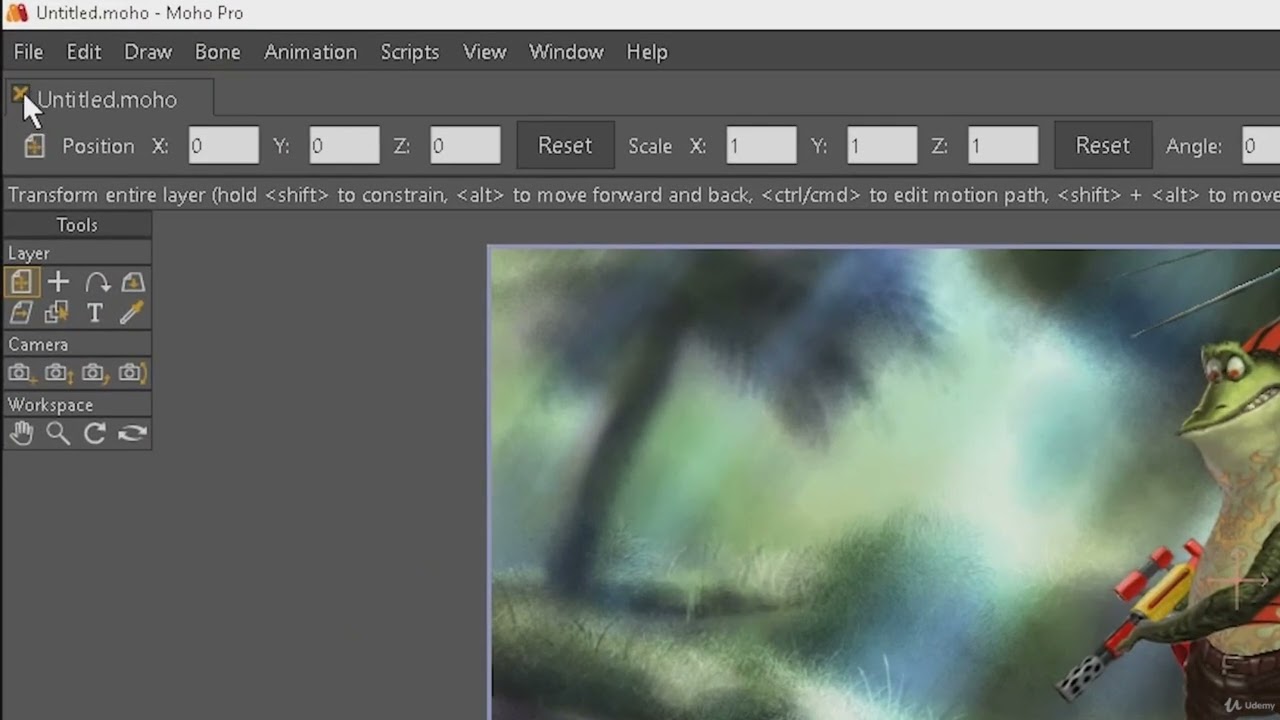Screen dimensions: 1280x720
Task: Click the Transform Layer icon in options bar
Action: click(x=34, y=146)
